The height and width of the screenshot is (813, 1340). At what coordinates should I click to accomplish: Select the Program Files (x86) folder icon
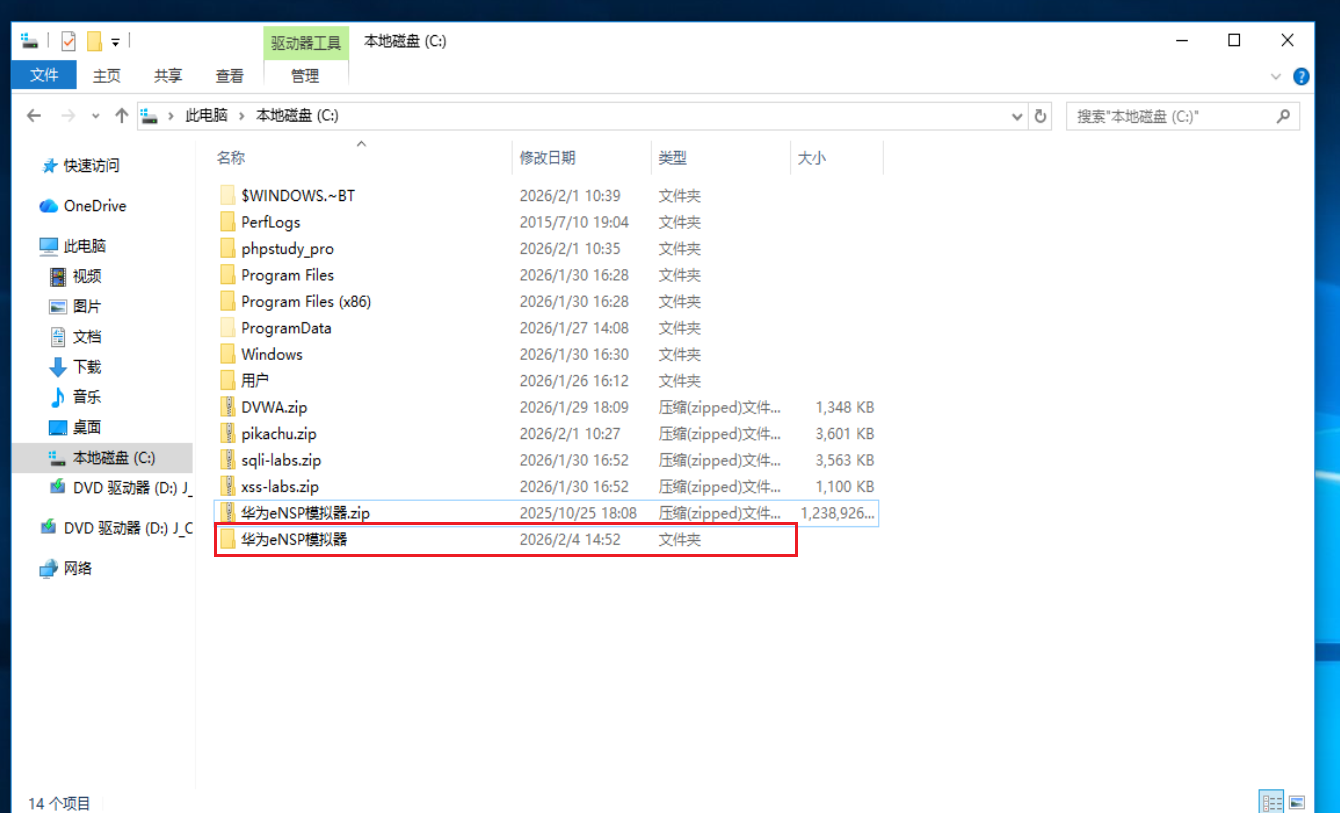[228, 301]
